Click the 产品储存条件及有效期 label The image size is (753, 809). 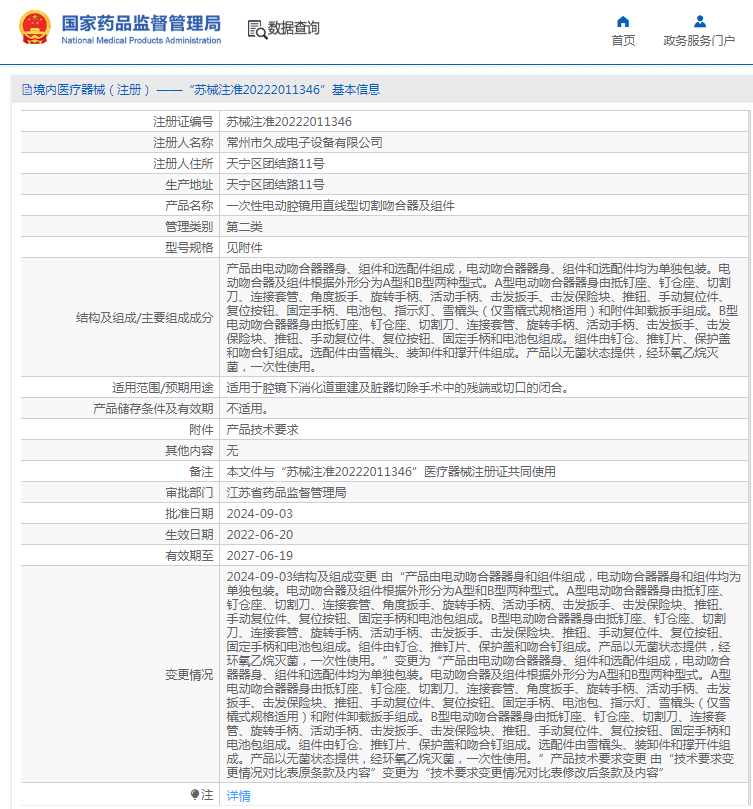click(153, 409)
